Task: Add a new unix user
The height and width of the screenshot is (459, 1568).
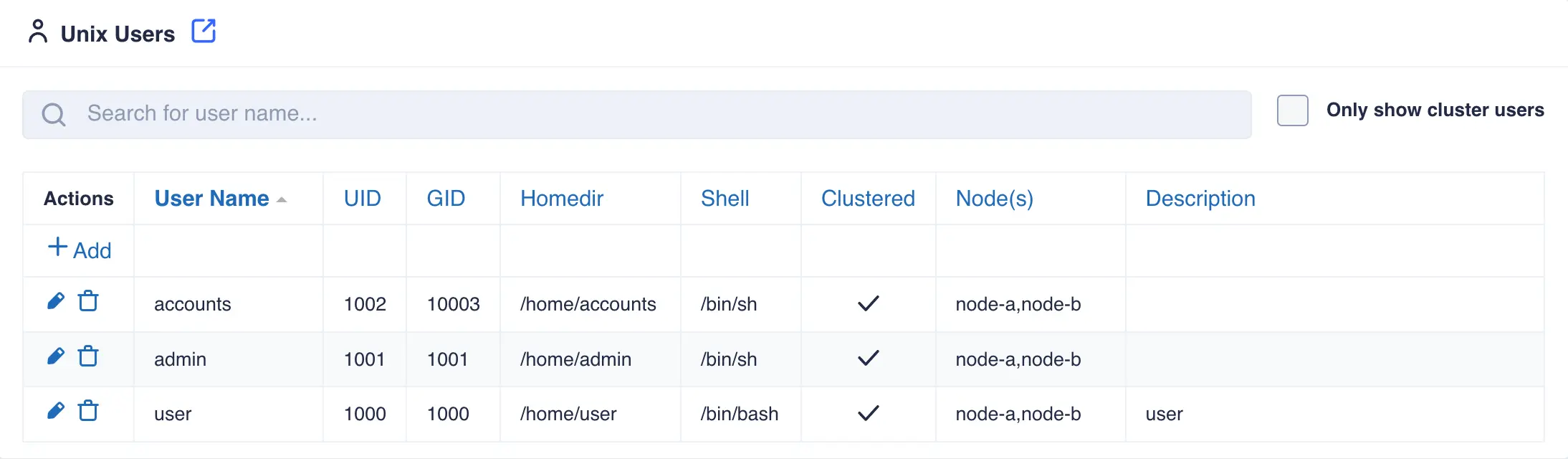Action: [x=79, y=250]
